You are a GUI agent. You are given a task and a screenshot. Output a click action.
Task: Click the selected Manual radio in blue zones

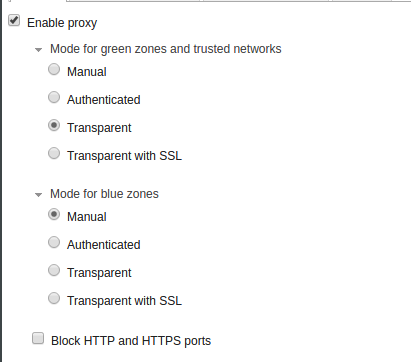tap(54, 214)
